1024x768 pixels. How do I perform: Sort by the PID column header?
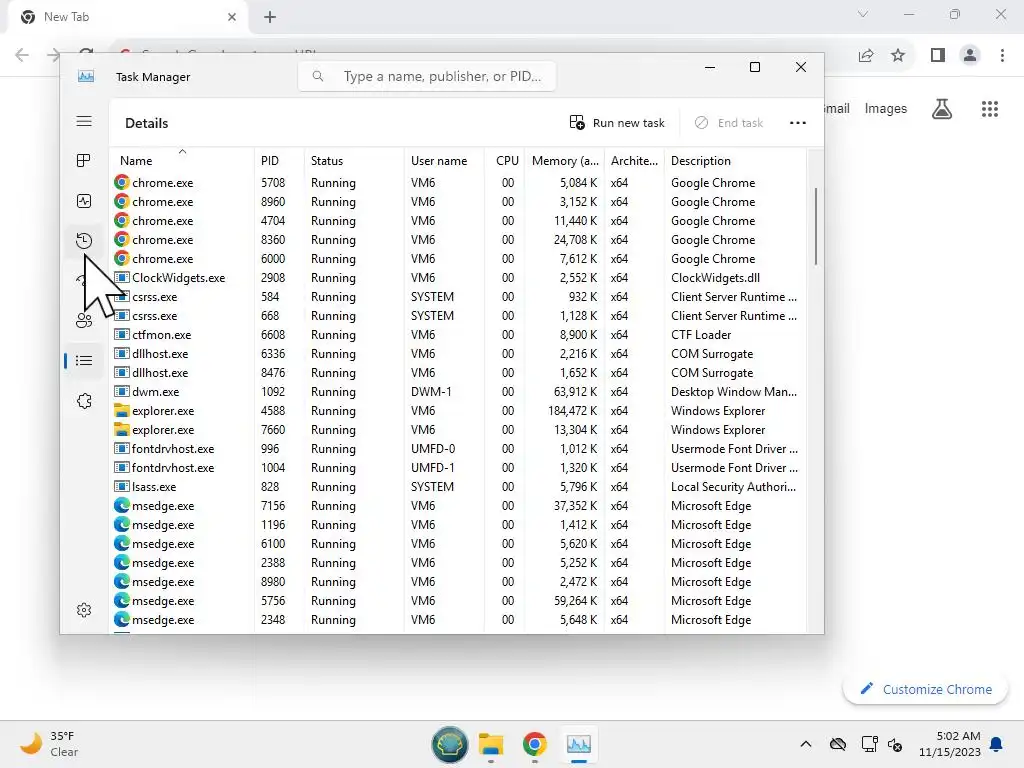click(279, 161)
